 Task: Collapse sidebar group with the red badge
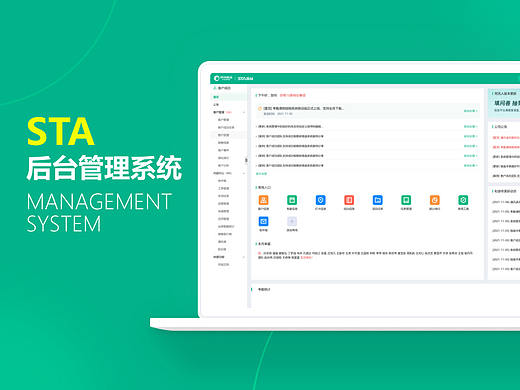[x=244, y=112]
